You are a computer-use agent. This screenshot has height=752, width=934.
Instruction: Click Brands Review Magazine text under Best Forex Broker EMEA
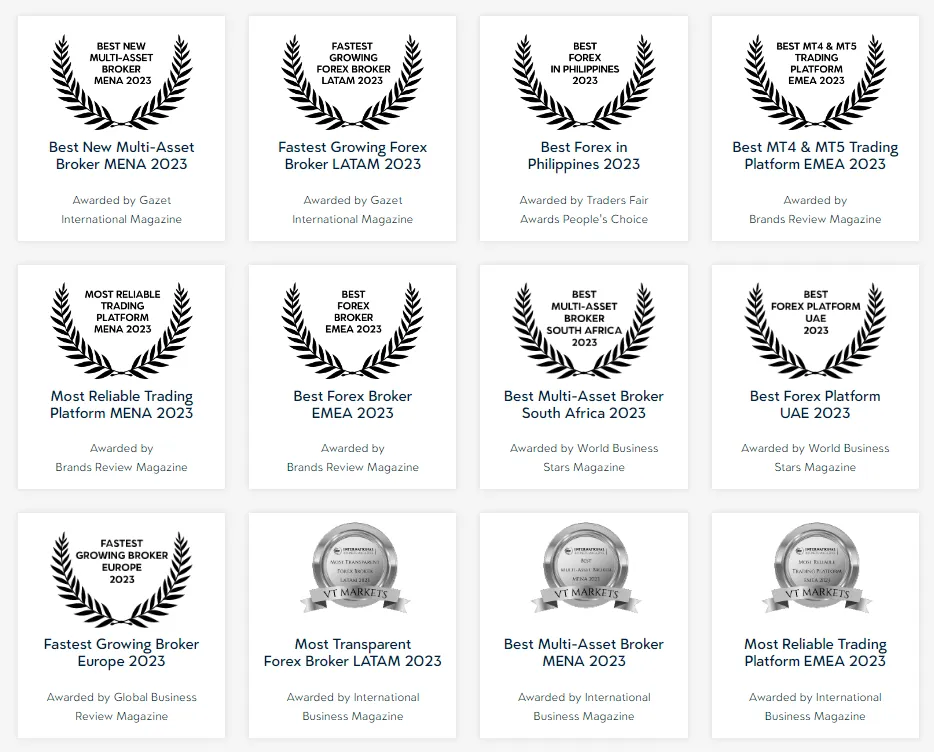tap(353, 458)
